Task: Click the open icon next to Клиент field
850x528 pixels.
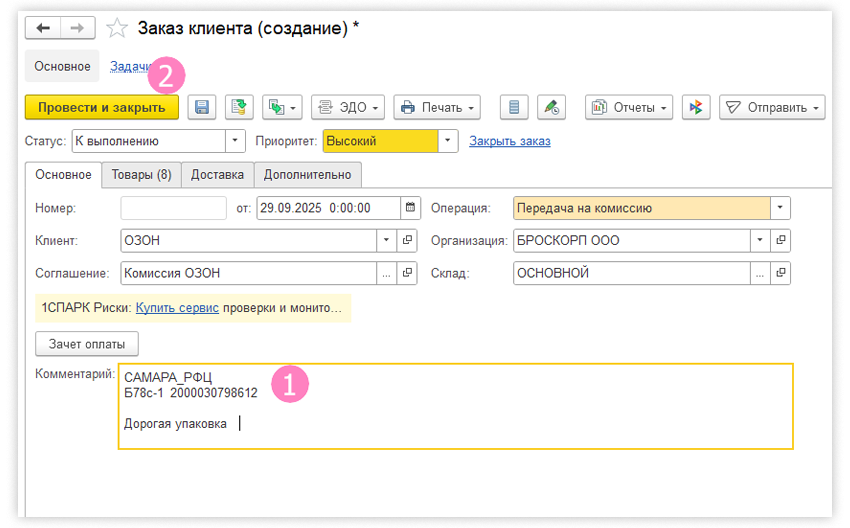Action: tap(407, 241)
